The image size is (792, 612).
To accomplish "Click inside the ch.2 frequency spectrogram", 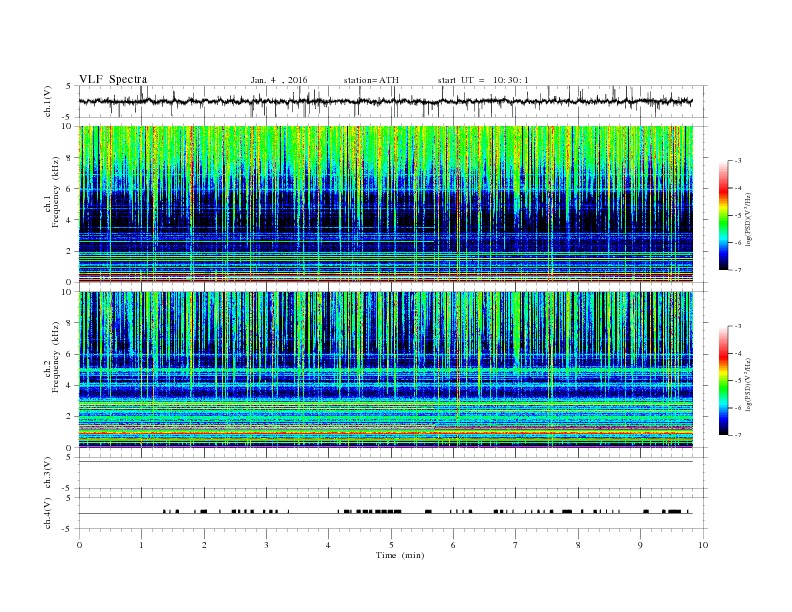I will [x=386, y=370].
